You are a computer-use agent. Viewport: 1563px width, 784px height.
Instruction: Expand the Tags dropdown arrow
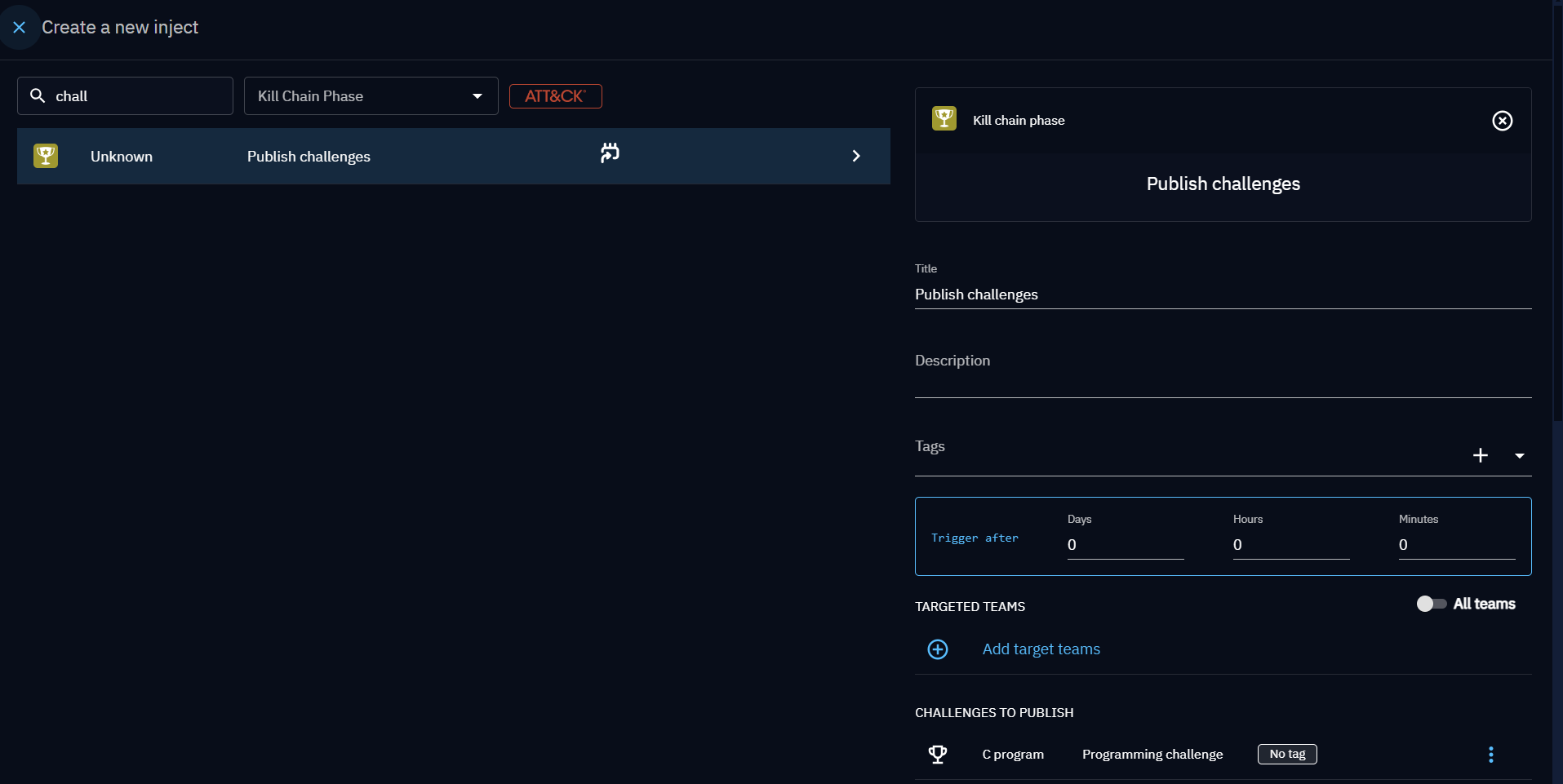tap(1519, 456)
